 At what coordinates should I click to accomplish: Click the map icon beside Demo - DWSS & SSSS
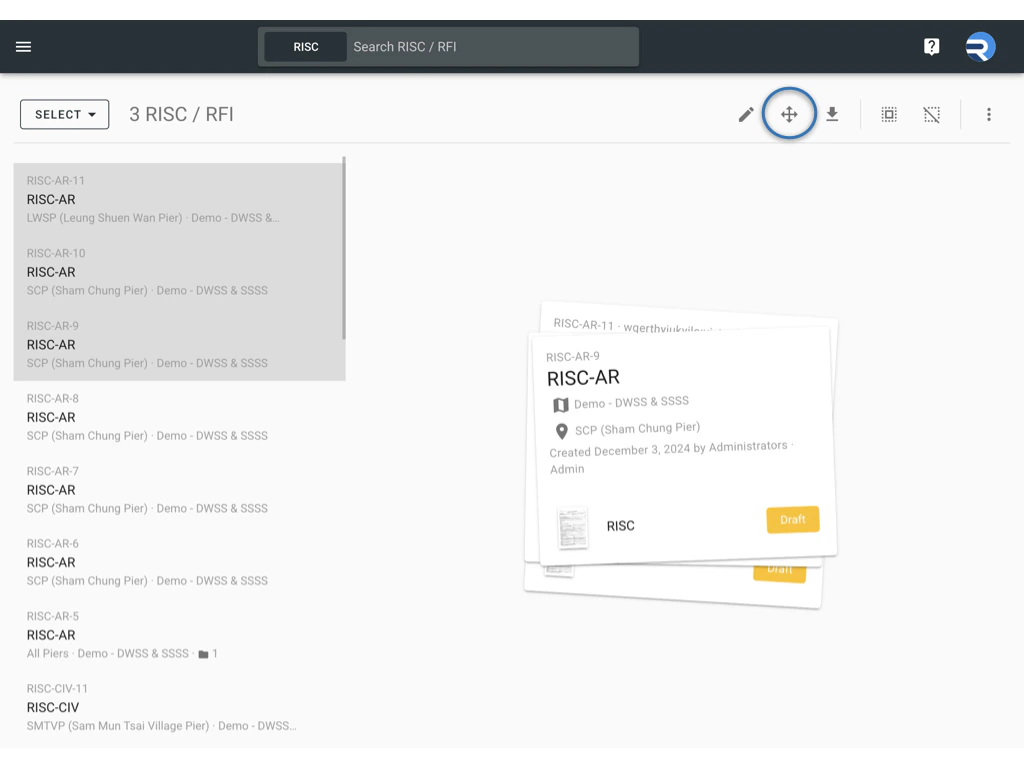560,405
